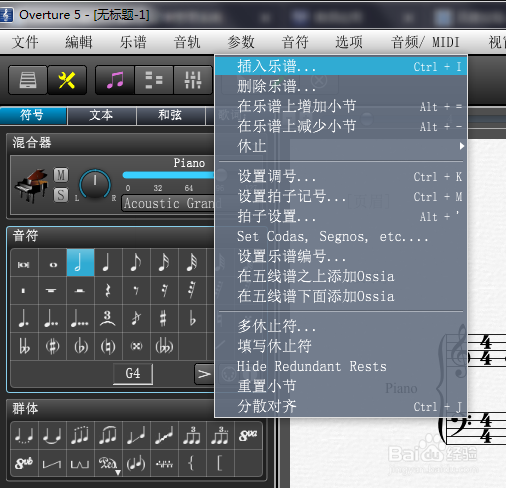Choose 设置拍子记号 menu entry
The height and width of the screenshot is (488, 506).
pos(341,196)
